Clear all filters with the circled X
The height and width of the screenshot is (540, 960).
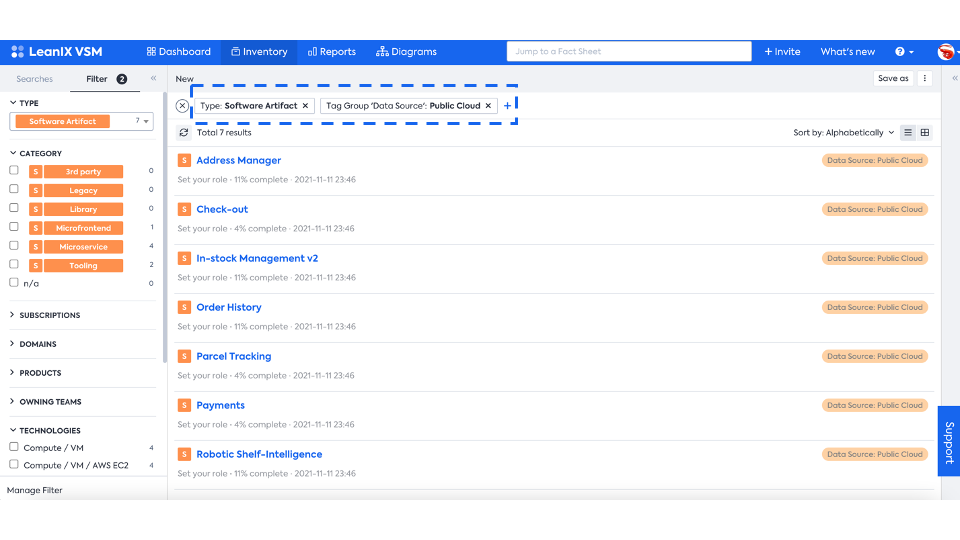pos(182,106)
